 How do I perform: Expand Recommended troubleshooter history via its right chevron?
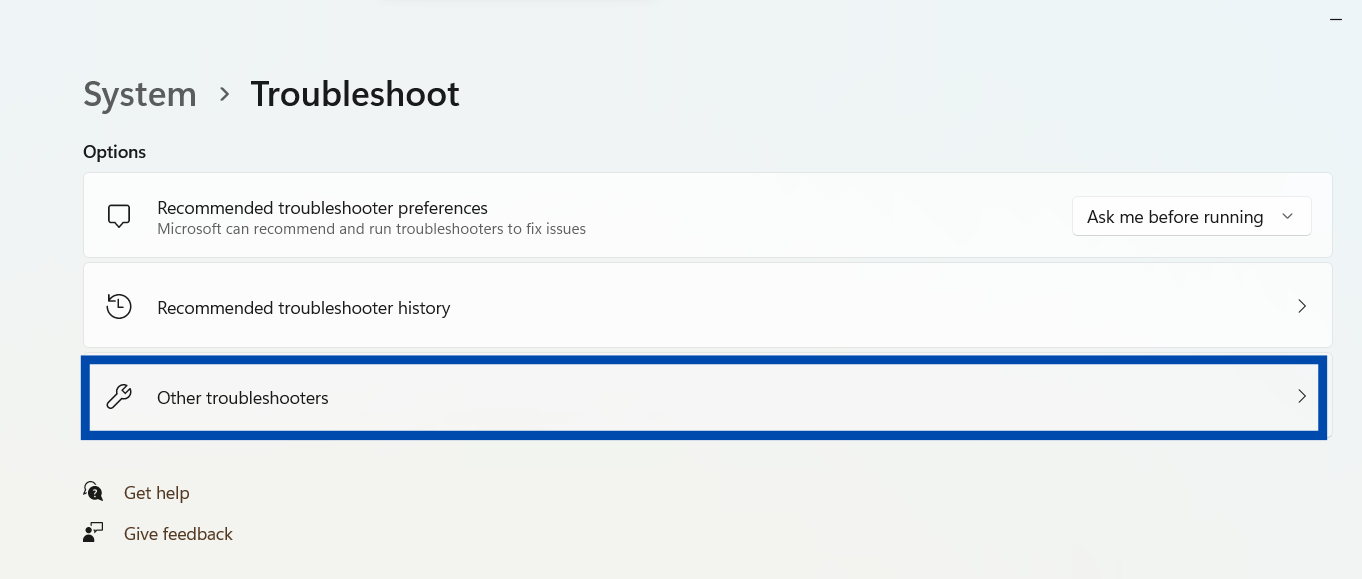pos(1301,306)
